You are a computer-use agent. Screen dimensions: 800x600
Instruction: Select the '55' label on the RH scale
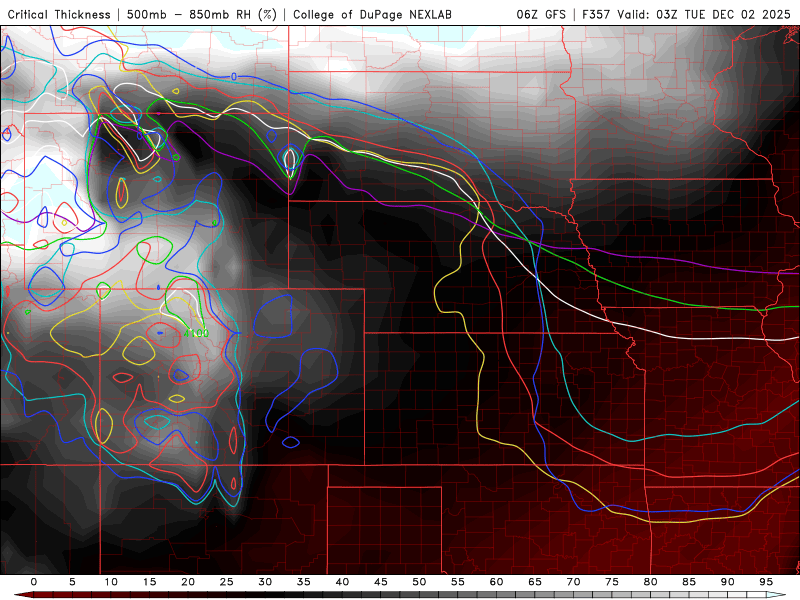pyautogui.click(x=458, y=582)
